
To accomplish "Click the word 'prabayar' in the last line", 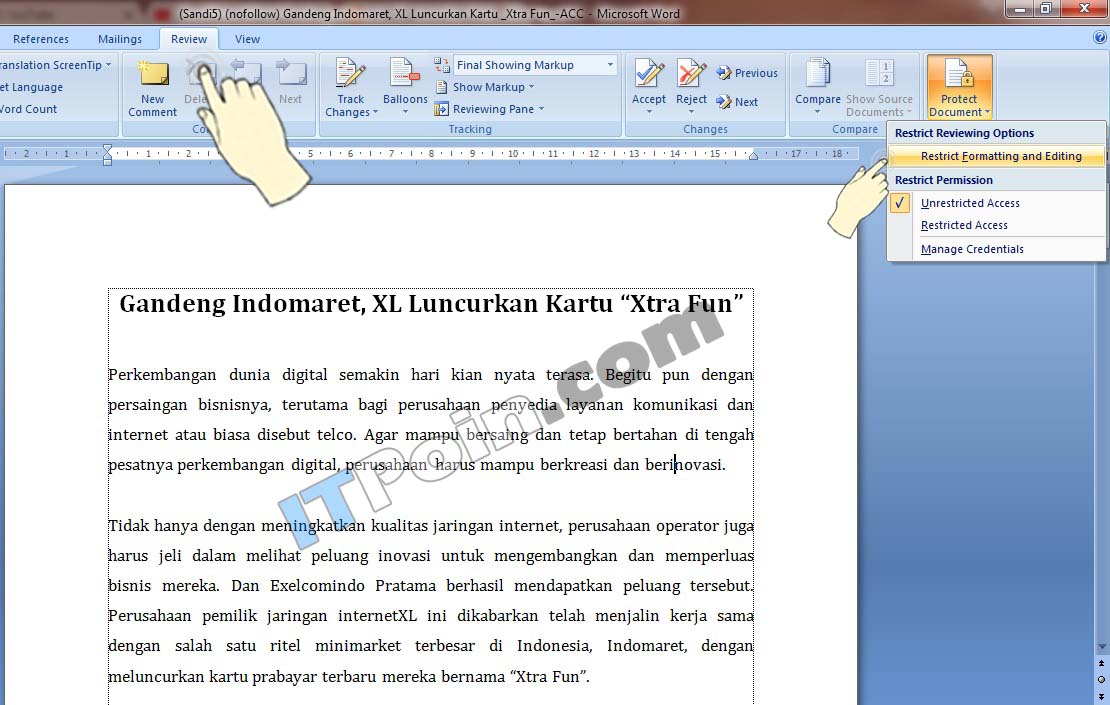I will pyautogui.click(x=284, y=677).
